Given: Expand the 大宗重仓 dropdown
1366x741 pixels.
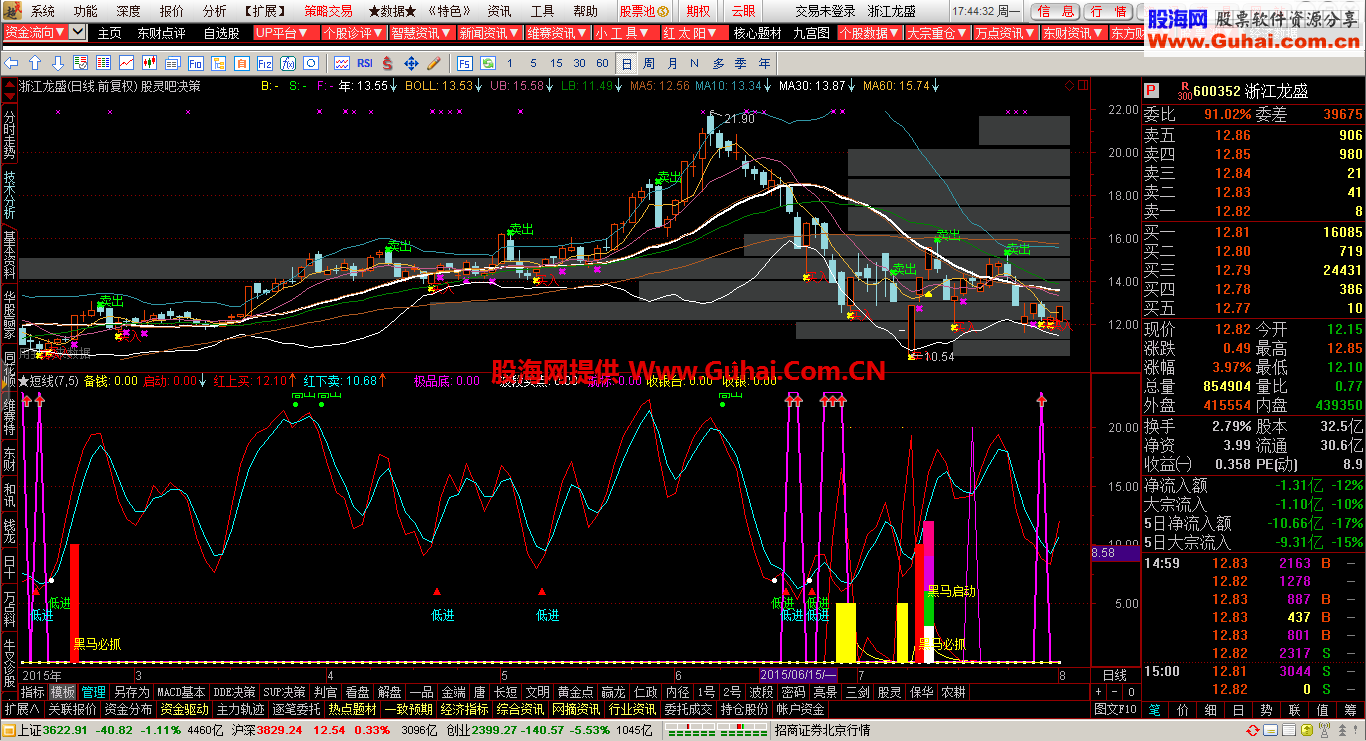Looking at the screenshot, I should pyautogui.click(x=937, y=33).
